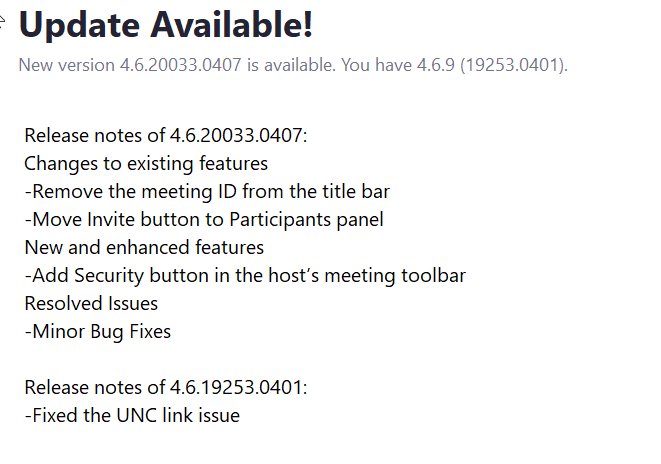Click the word "Security" in the release notes
The width and height of the screenshot is (661, 464).
109,276
